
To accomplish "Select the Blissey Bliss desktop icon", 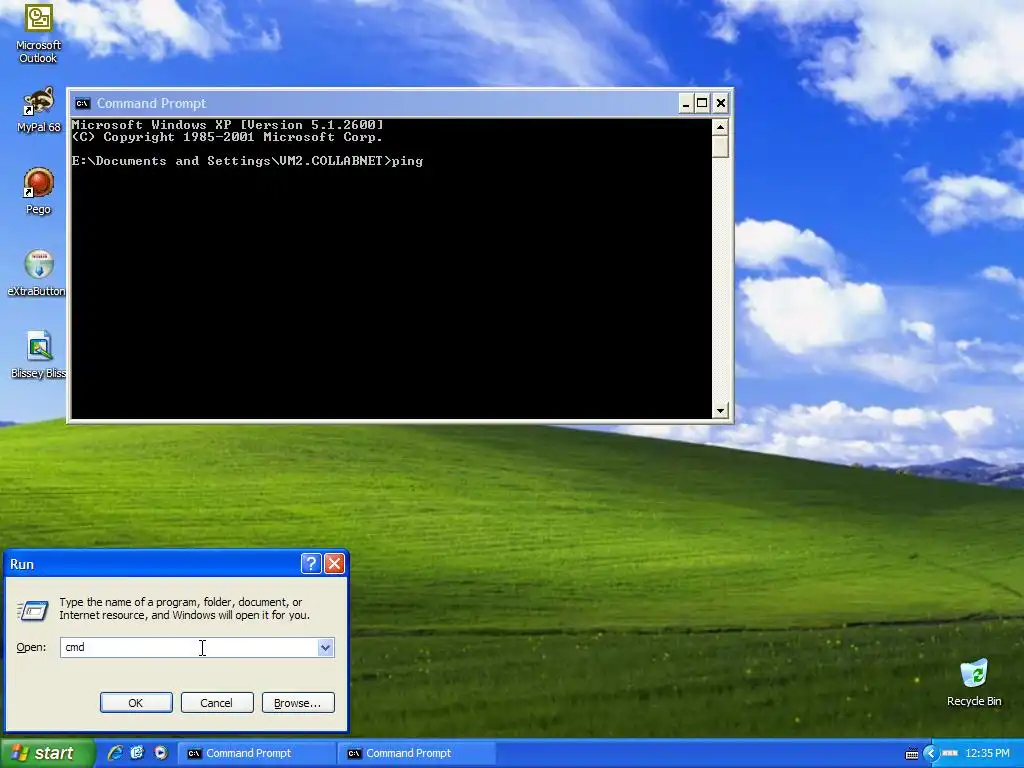I will pos(39,355).
